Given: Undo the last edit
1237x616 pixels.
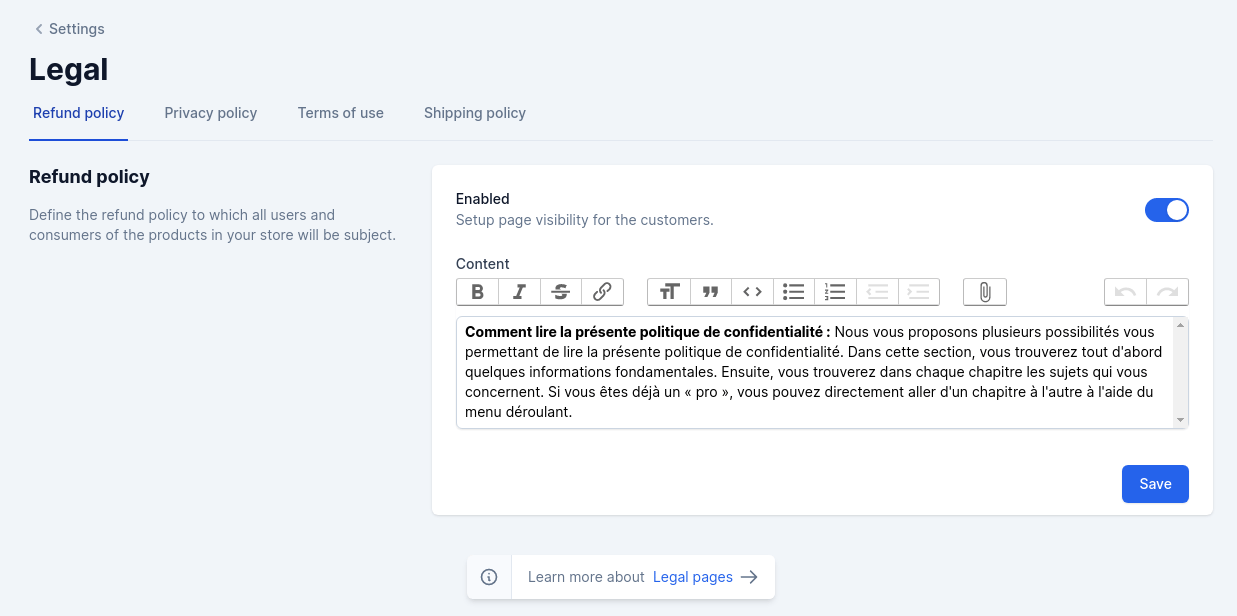Looking at the screenshot, I should 1125,292.
